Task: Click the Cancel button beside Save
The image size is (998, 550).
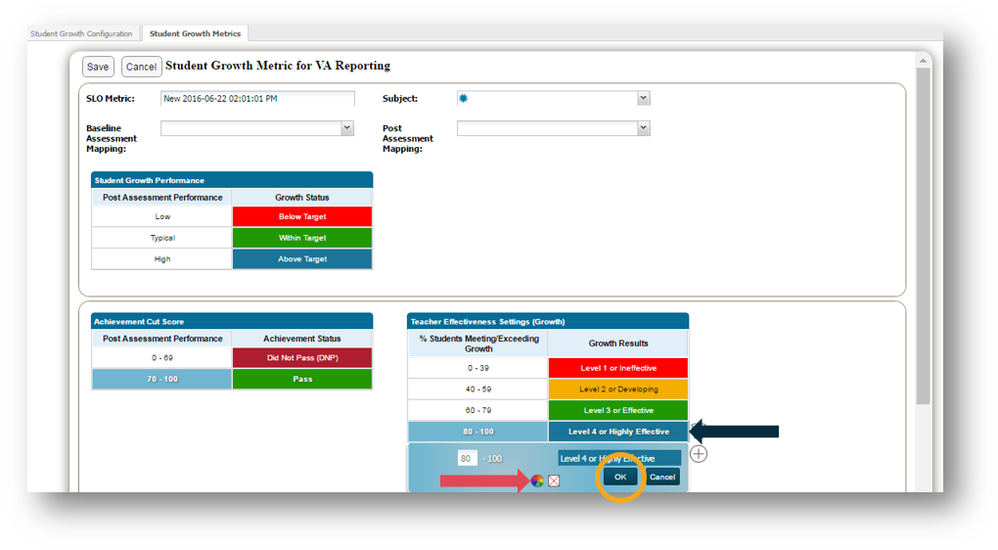Action: tap(141, 67)
